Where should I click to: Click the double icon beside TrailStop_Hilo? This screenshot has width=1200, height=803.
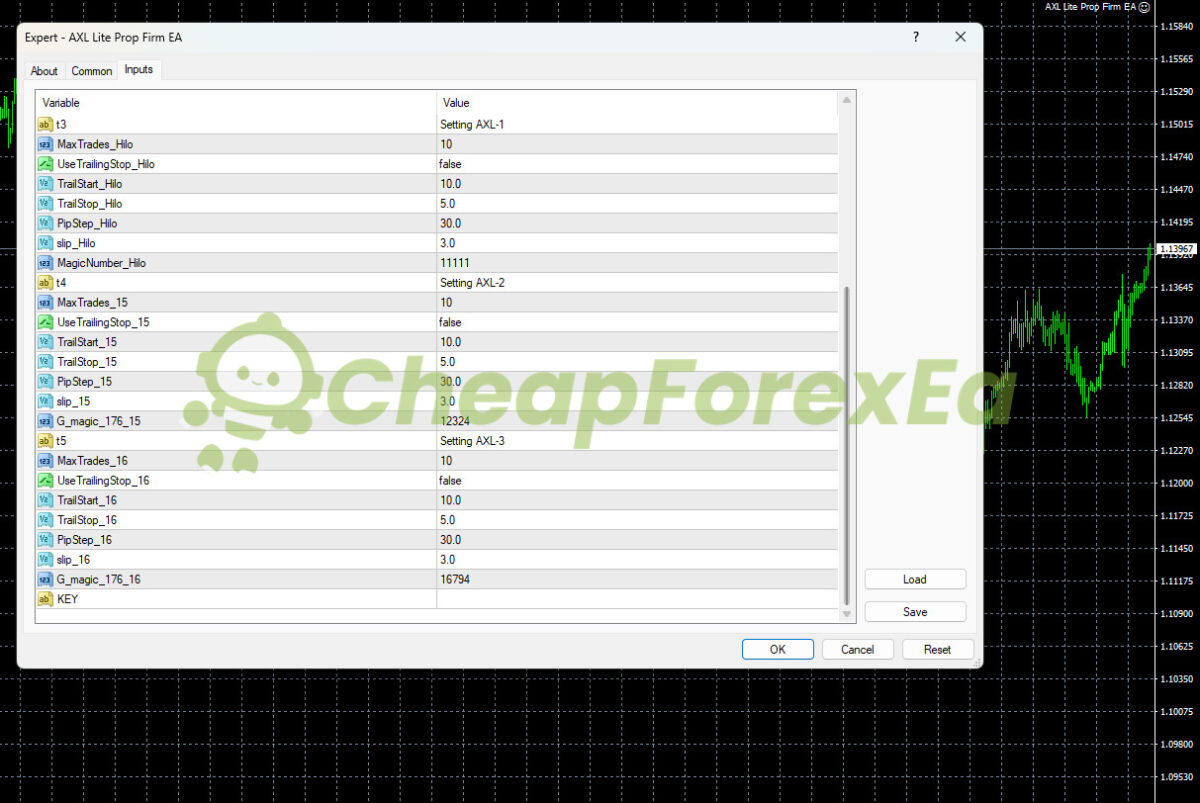(45, 203)
